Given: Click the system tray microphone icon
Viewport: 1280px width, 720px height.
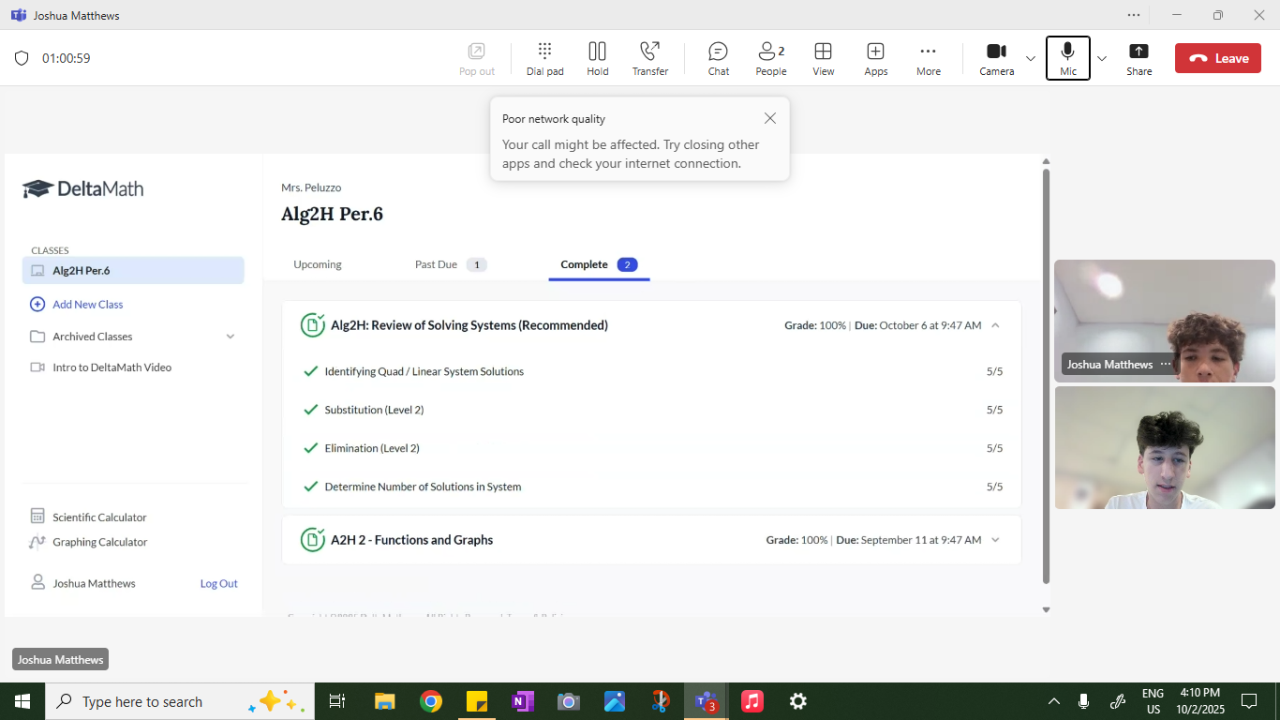Looking at the screenshot, I should pyautogui.click(x=1084, y=701).
